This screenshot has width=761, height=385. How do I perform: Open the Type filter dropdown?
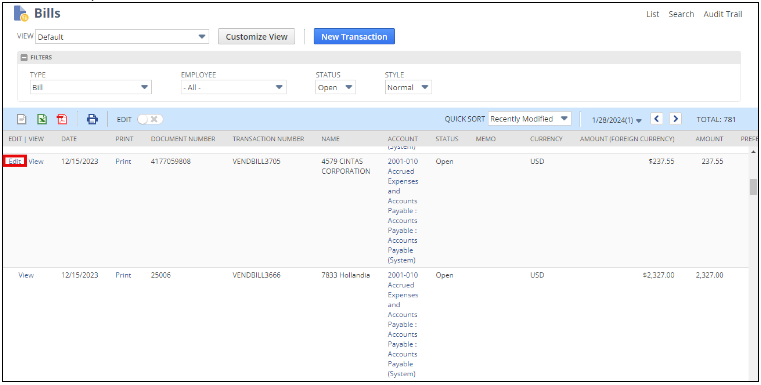[x=90, y=87]
